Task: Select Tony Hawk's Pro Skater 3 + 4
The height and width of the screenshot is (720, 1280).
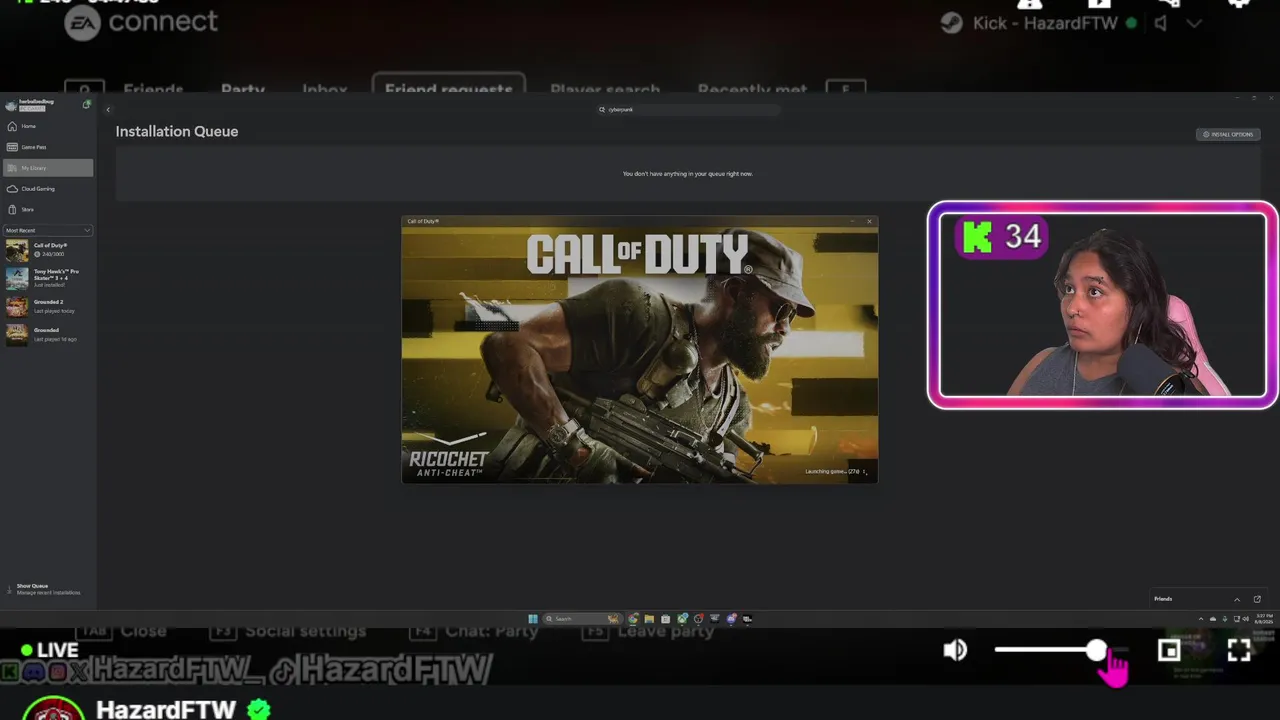Action: coord(47,278)
